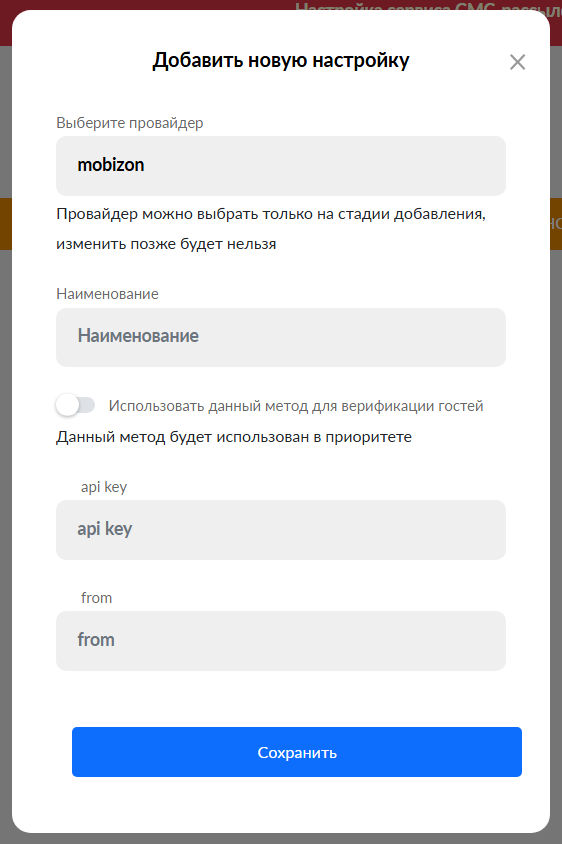Enable the guest verification toggle switch
562x844 pixels.
point(75,405)
